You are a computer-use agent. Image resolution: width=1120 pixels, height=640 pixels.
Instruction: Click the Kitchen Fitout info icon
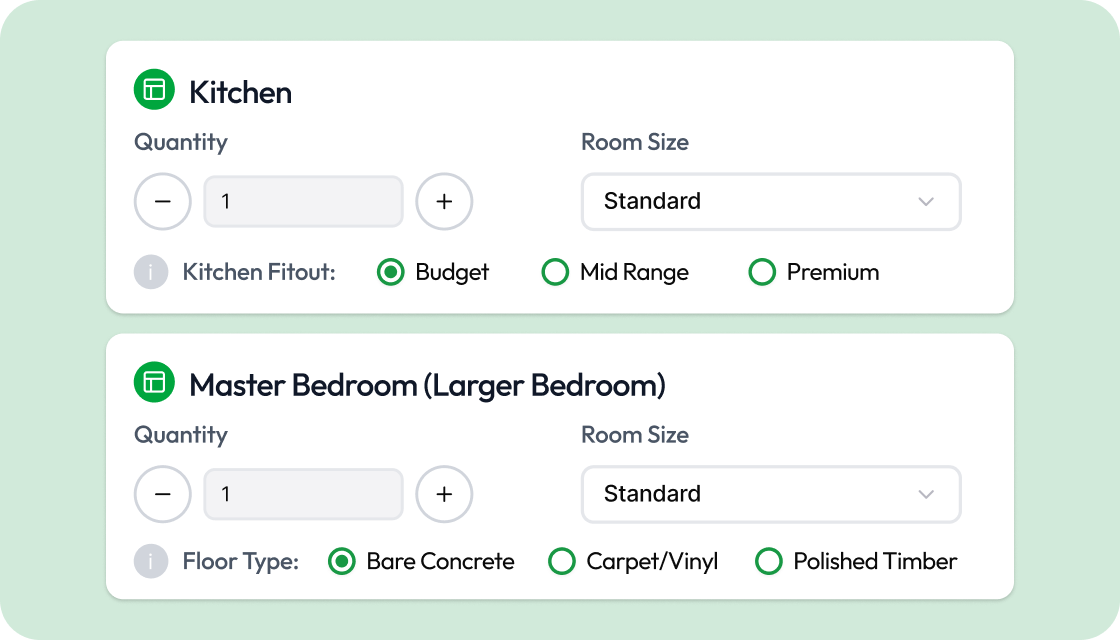click(151, 272)
